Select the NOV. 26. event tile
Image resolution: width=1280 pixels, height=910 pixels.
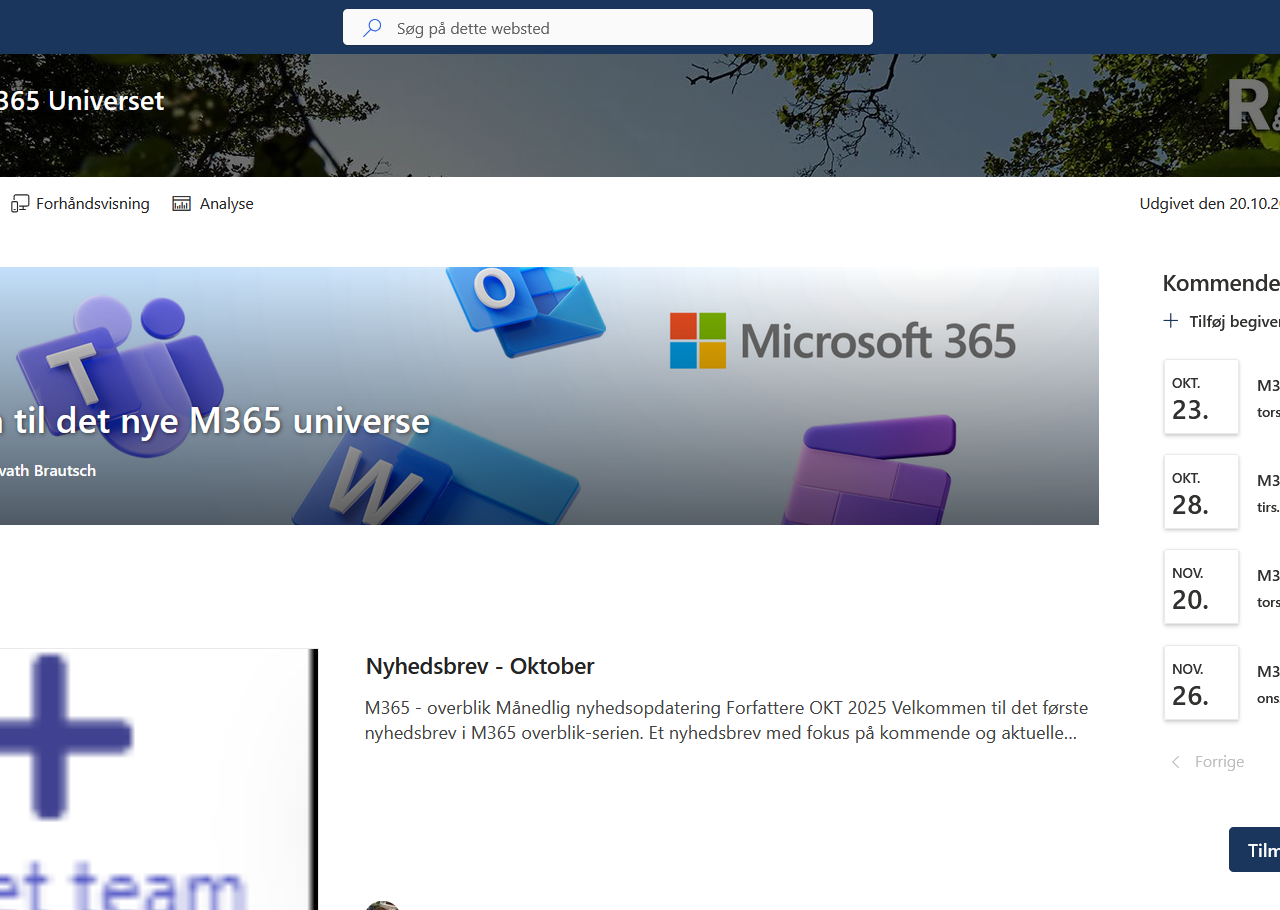1201,683
